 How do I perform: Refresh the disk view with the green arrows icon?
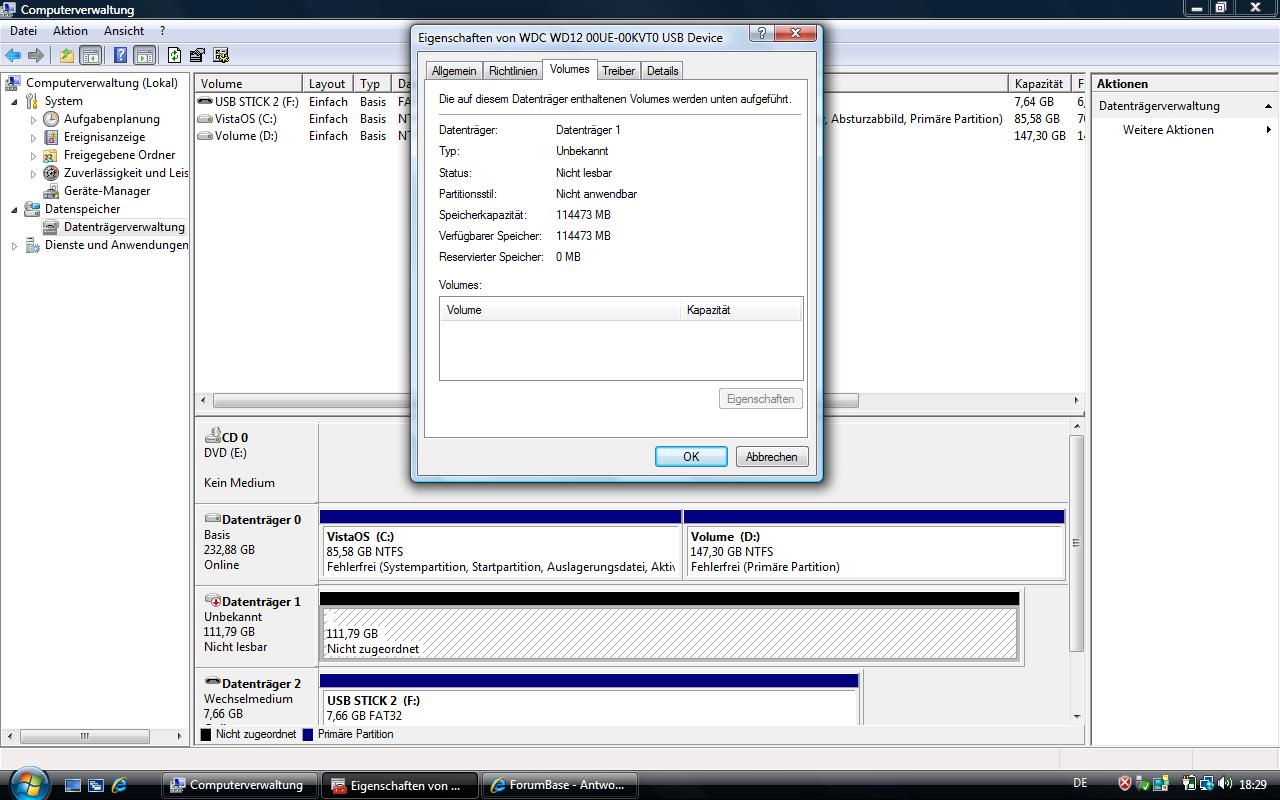[x=175, y=56]
